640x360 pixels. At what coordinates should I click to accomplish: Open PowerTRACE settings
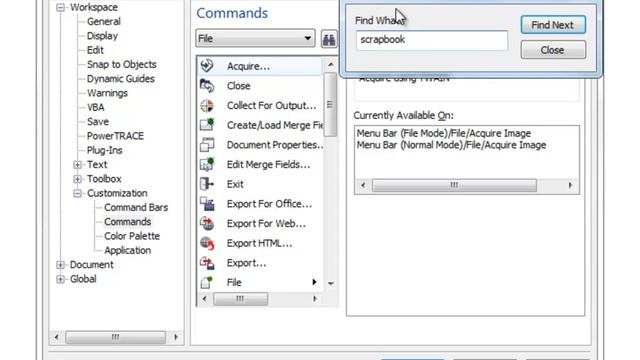(x=115, y=136)
